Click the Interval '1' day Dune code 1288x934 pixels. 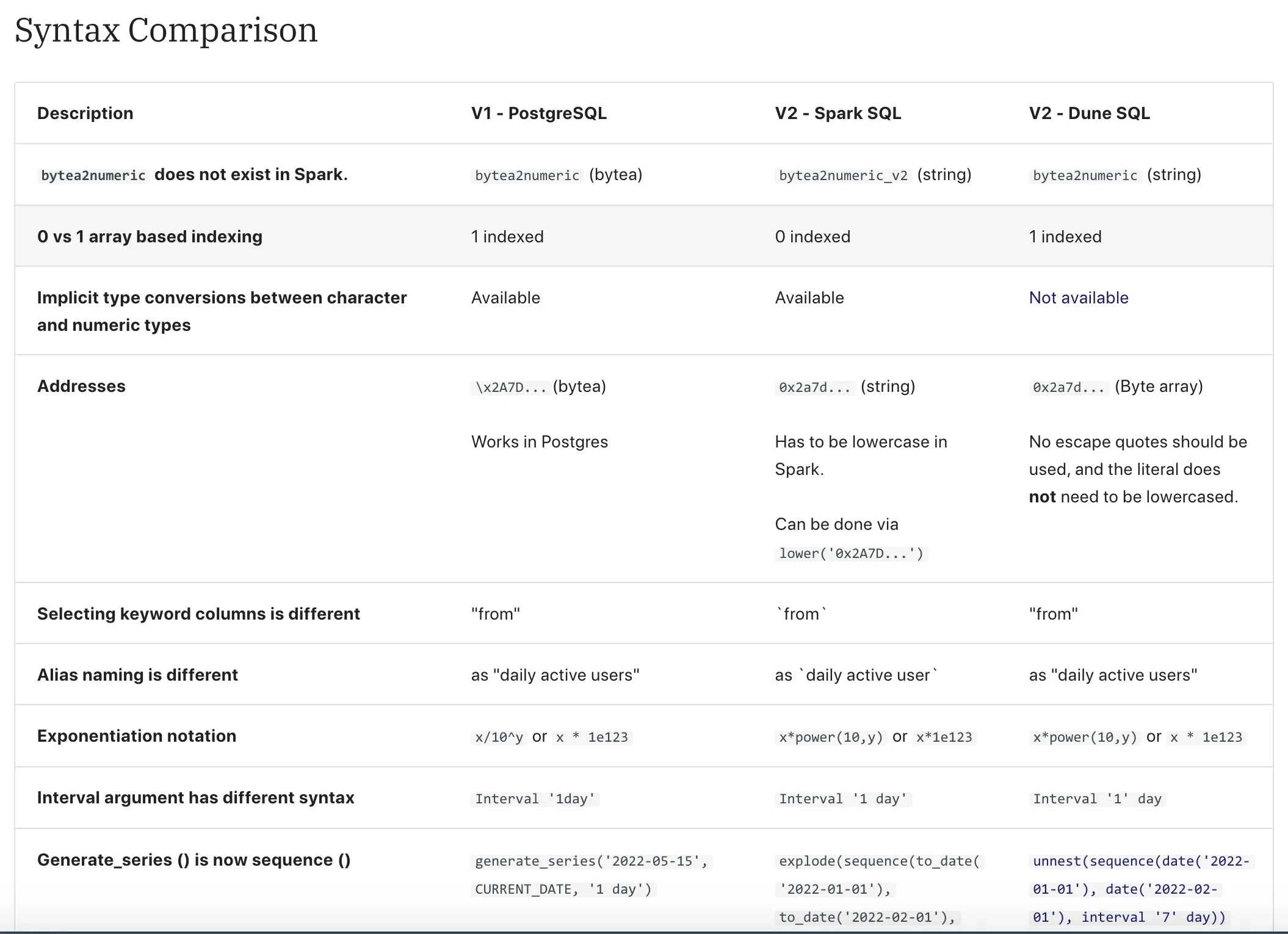coord(1097,799)
